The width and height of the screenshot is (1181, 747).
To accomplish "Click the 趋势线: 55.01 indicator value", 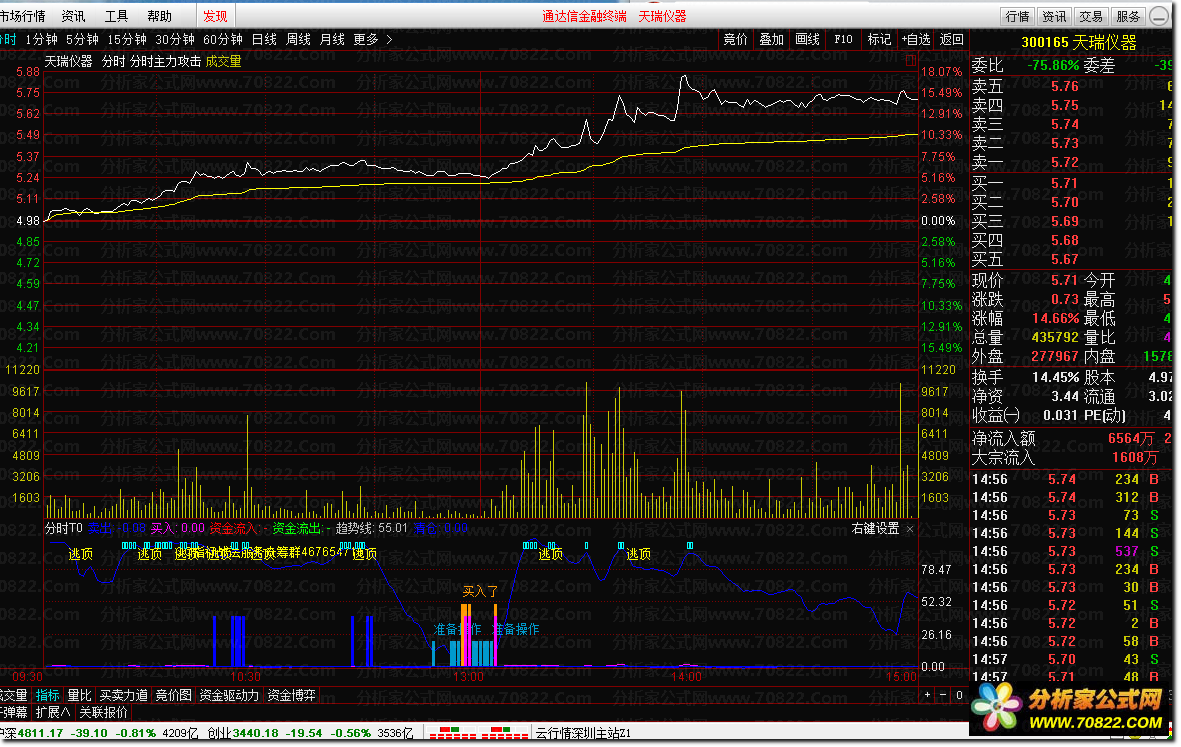I will 371,529.
